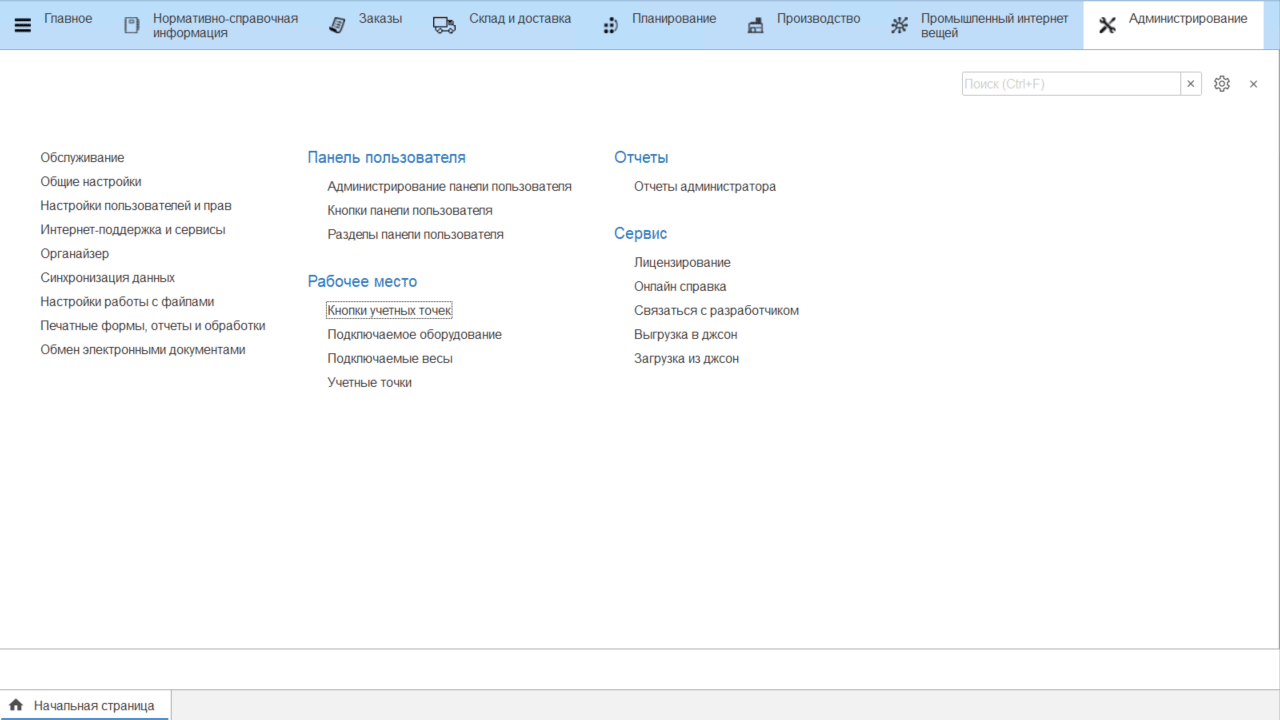Open Подключаемое оборудование settings
Viewport: 1280px width, 720px height.
[x=414, y=334]
